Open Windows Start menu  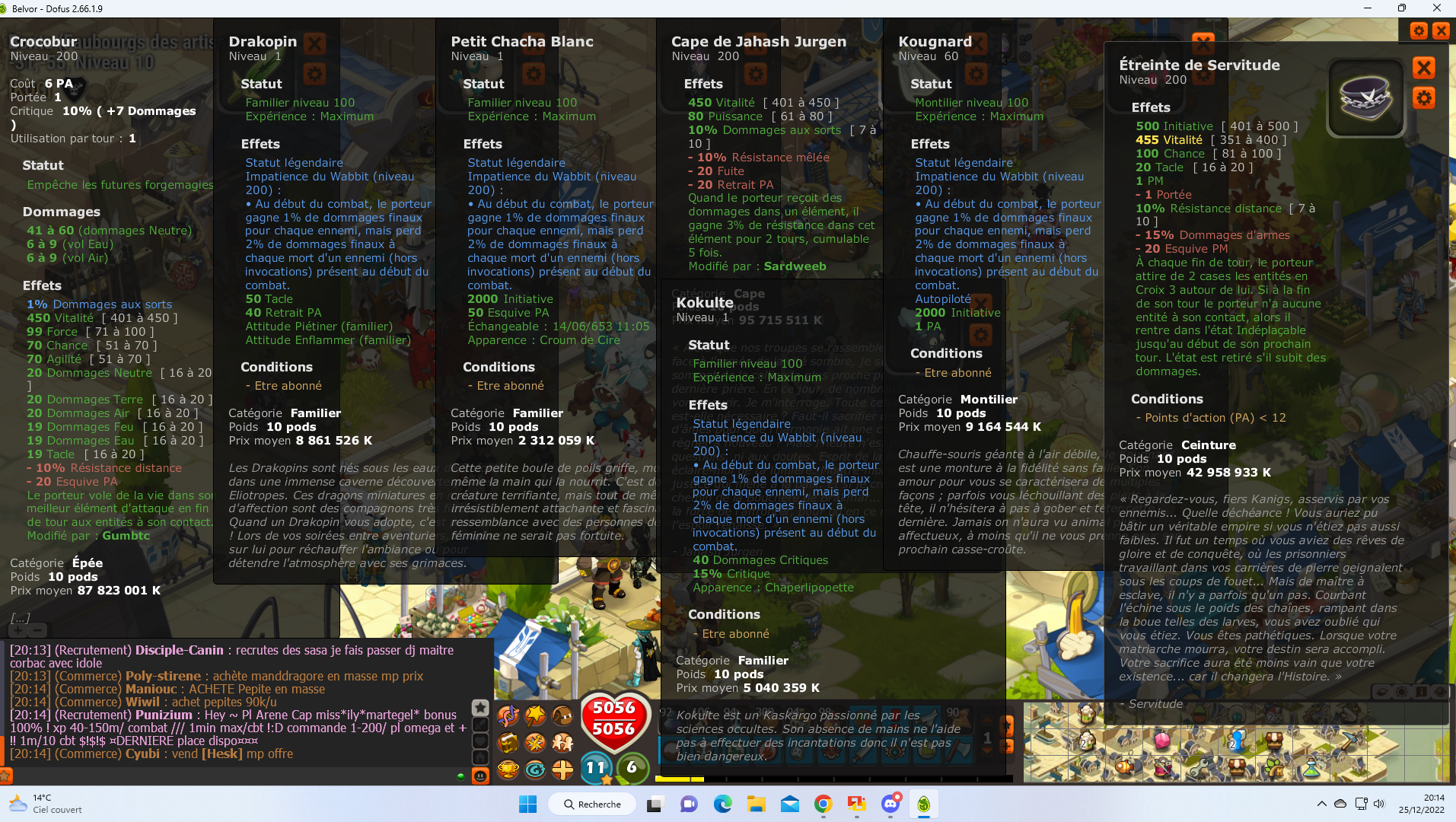(x=527, y=804)
